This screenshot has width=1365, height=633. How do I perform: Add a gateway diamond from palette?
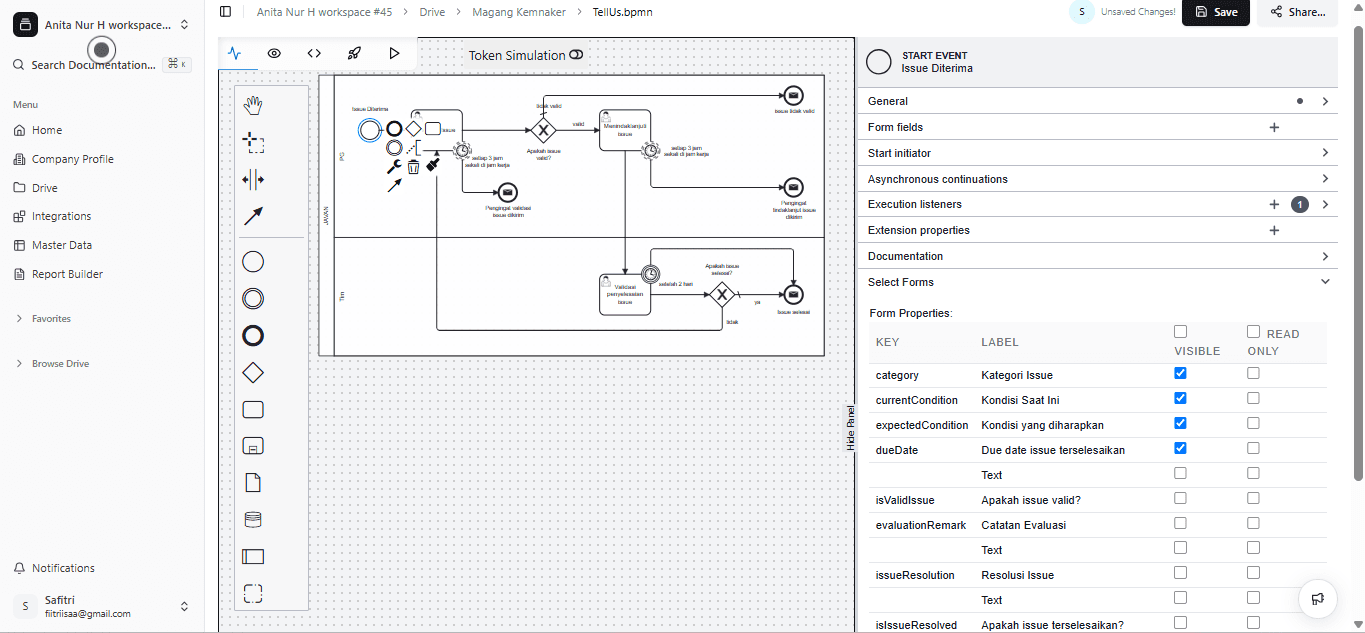pyautogui.click(x=254, y=373)
